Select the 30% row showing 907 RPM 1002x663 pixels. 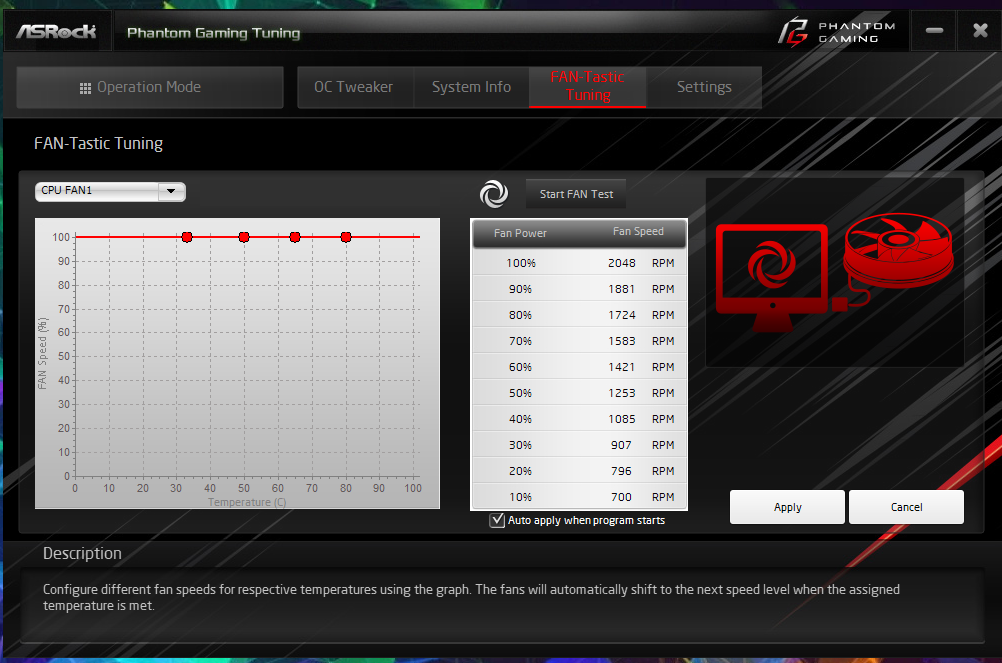[579, 445]
